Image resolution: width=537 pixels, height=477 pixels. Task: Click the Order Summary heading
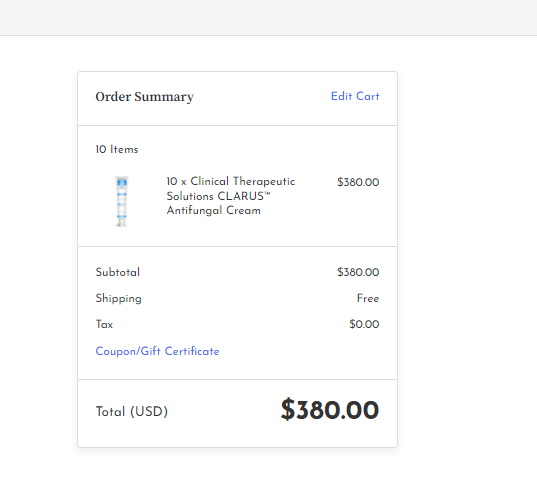pos(145,97)
